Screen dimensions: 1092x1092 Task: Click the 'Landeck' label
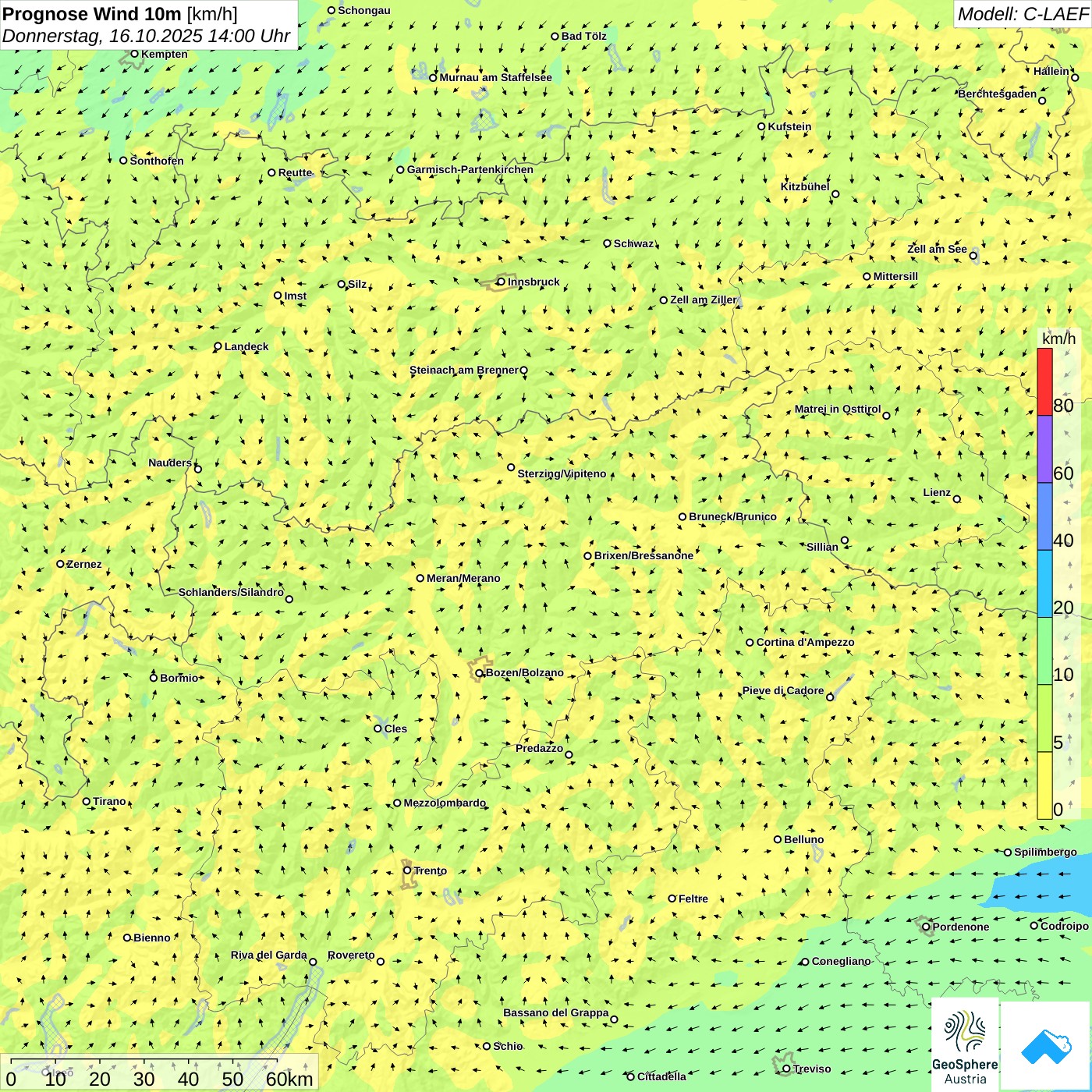pyautogui.click(x=246, y=346)
